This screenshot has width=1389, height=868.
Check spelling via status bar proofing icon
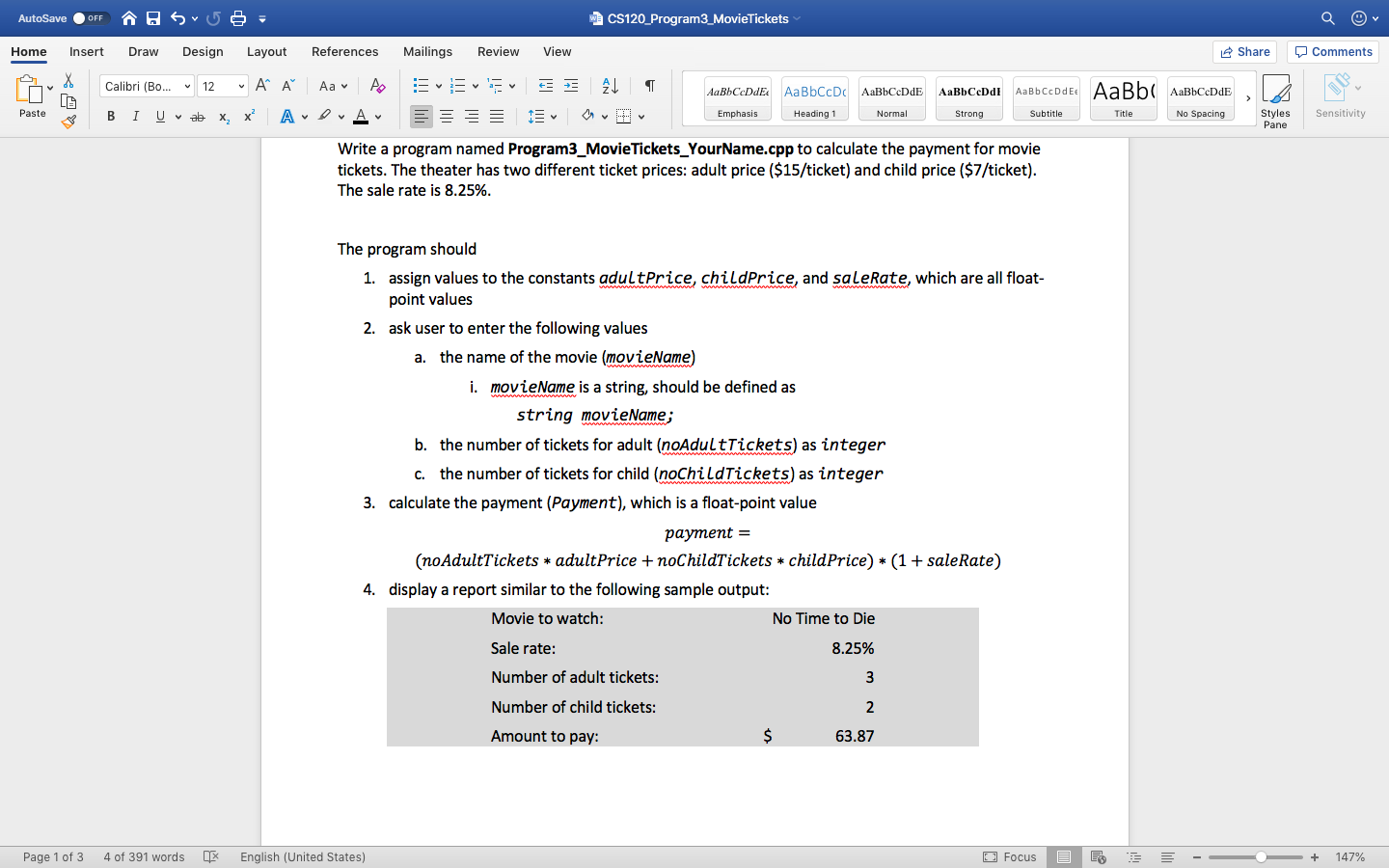[x=210, y=856]
